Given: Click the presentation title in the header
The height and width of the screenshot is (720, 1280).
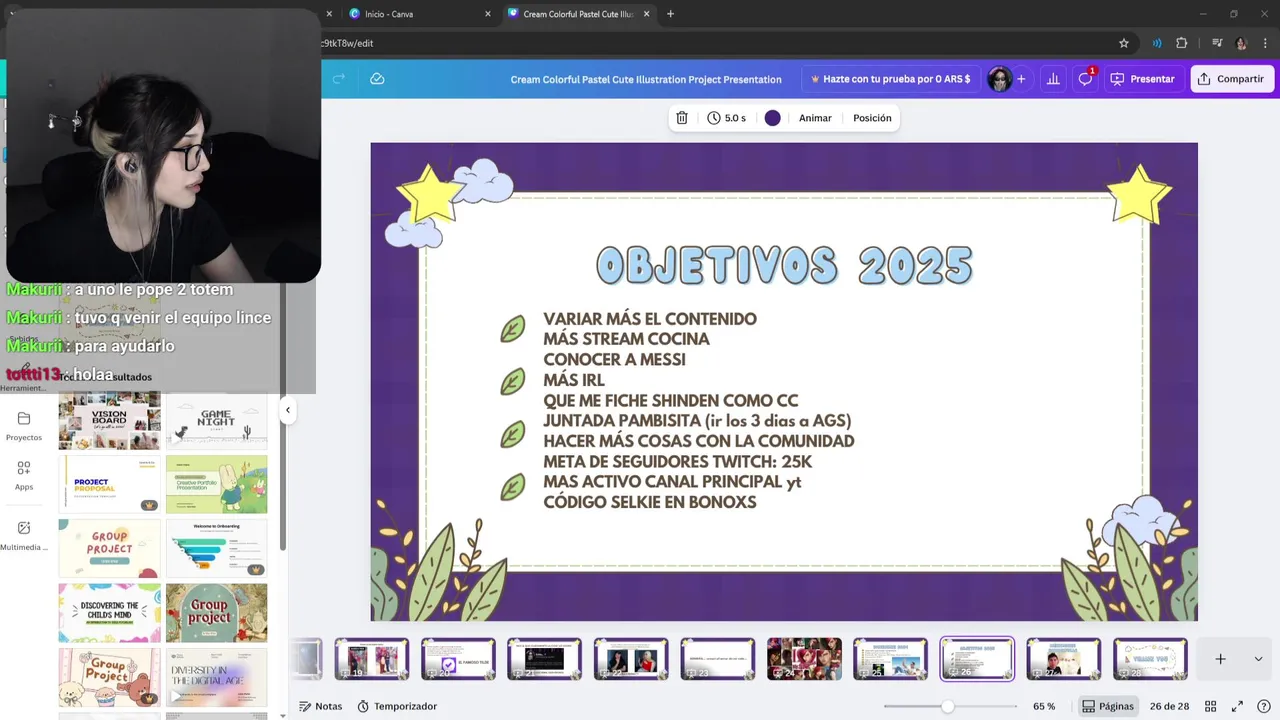Looking at the screenshot, I should [646, 80].
